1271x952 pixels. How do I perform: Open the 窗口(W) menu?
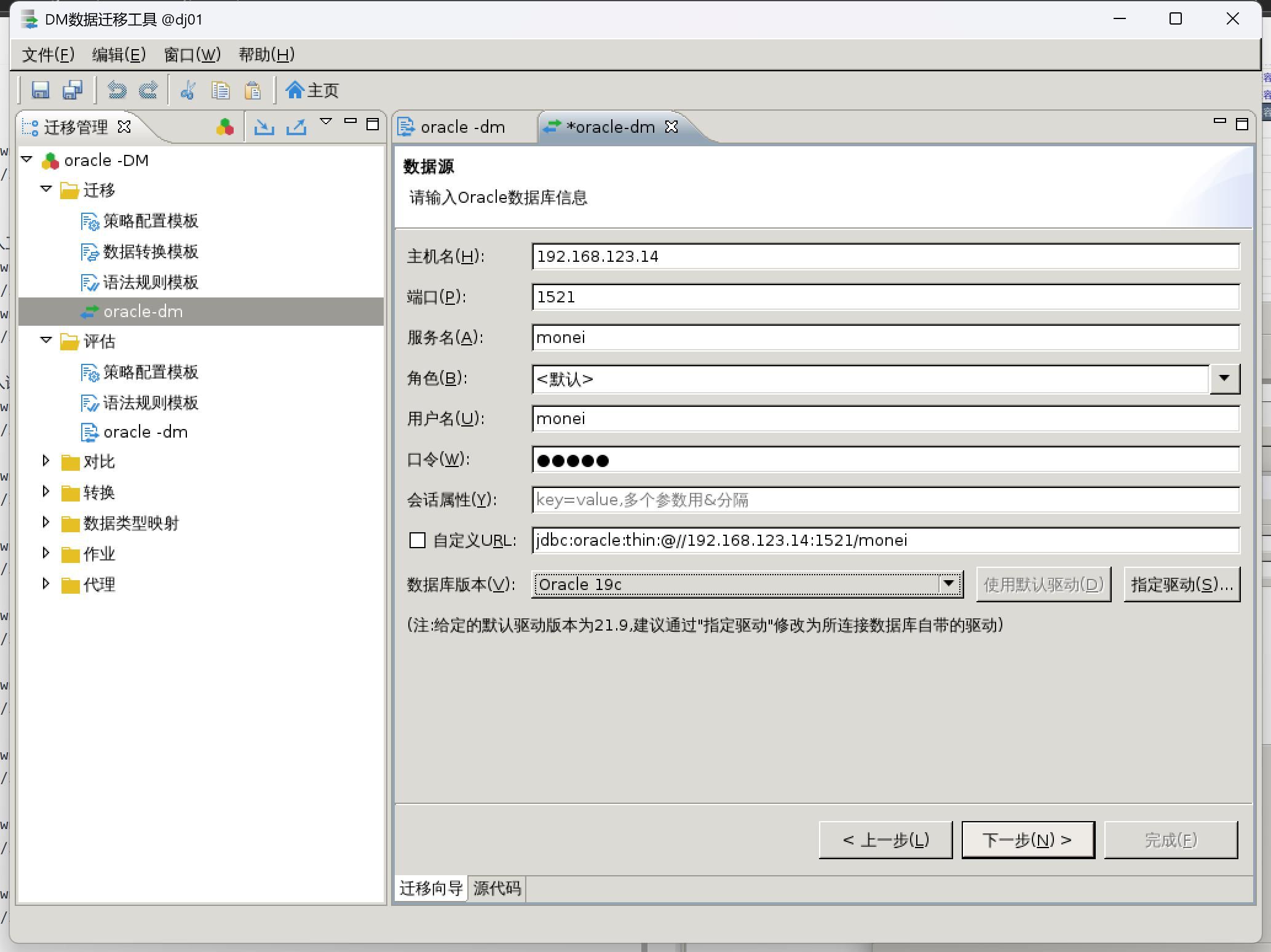(192, 55)
